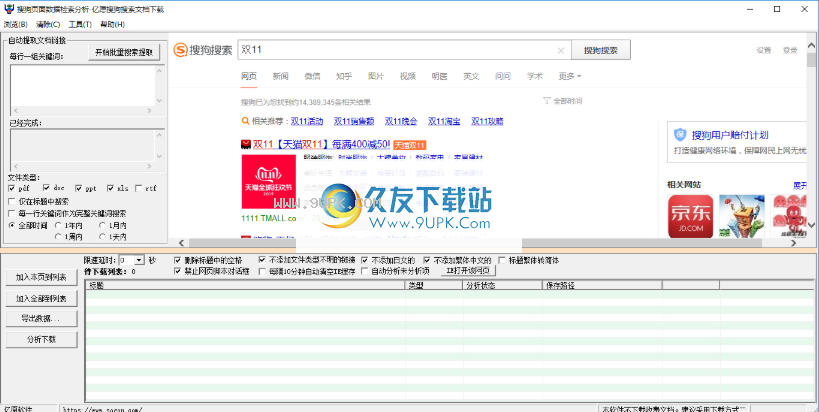Click the shield icon beside 搜狗用户赔付计划
Image resolution: width=819 pixels, height=412 pixels.
[x=680, y=135]
